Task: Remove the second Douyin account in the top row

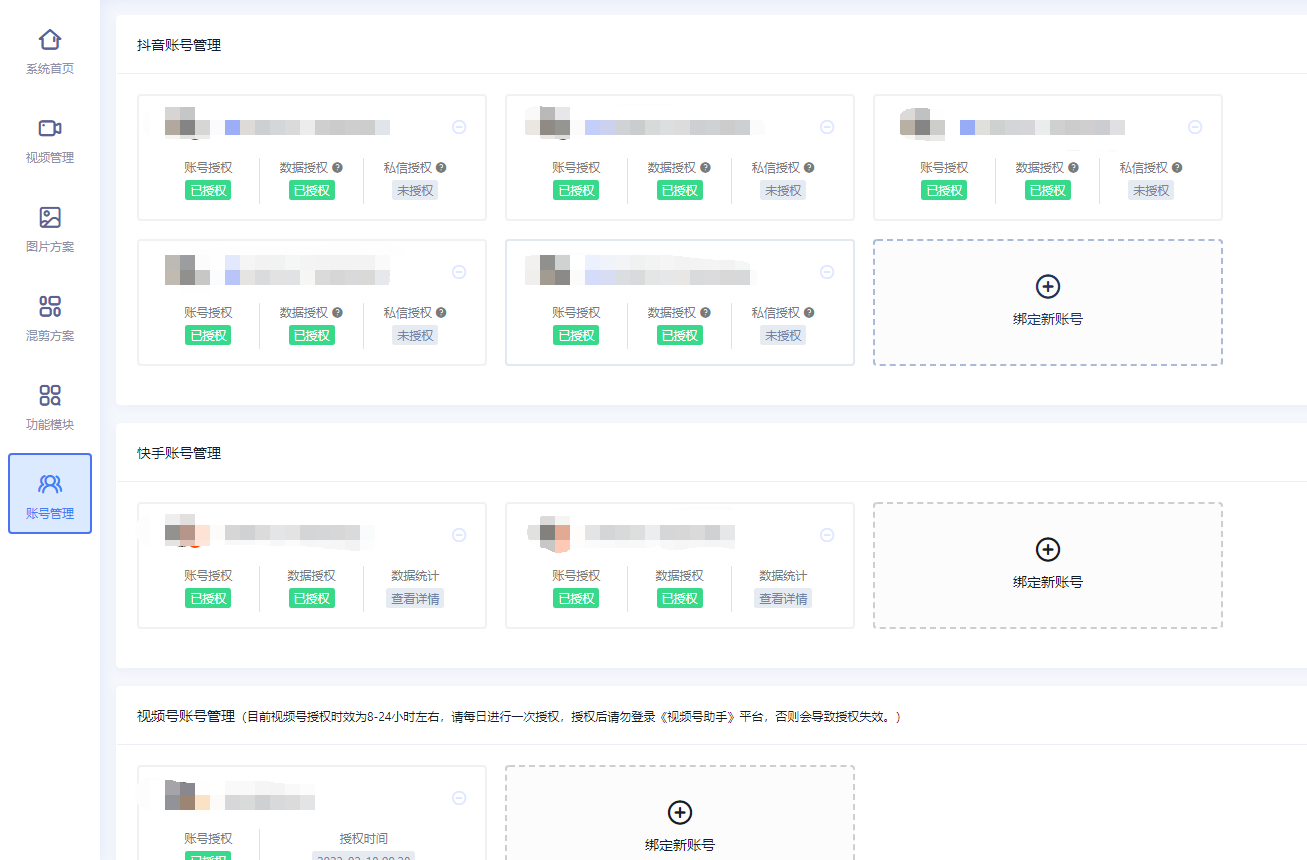Action: click(x=827, y=127)
